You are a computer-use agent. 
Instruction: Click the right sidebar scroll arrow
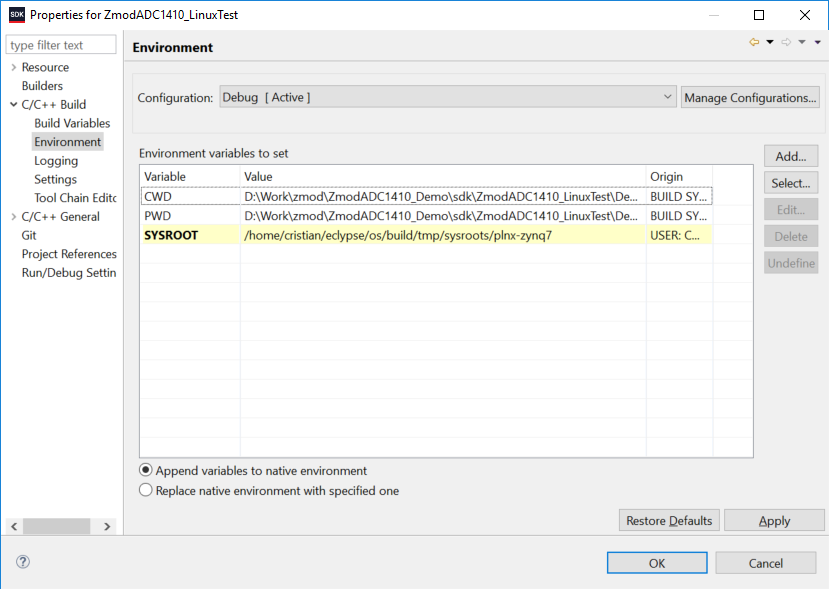click(x=107, y=527)
